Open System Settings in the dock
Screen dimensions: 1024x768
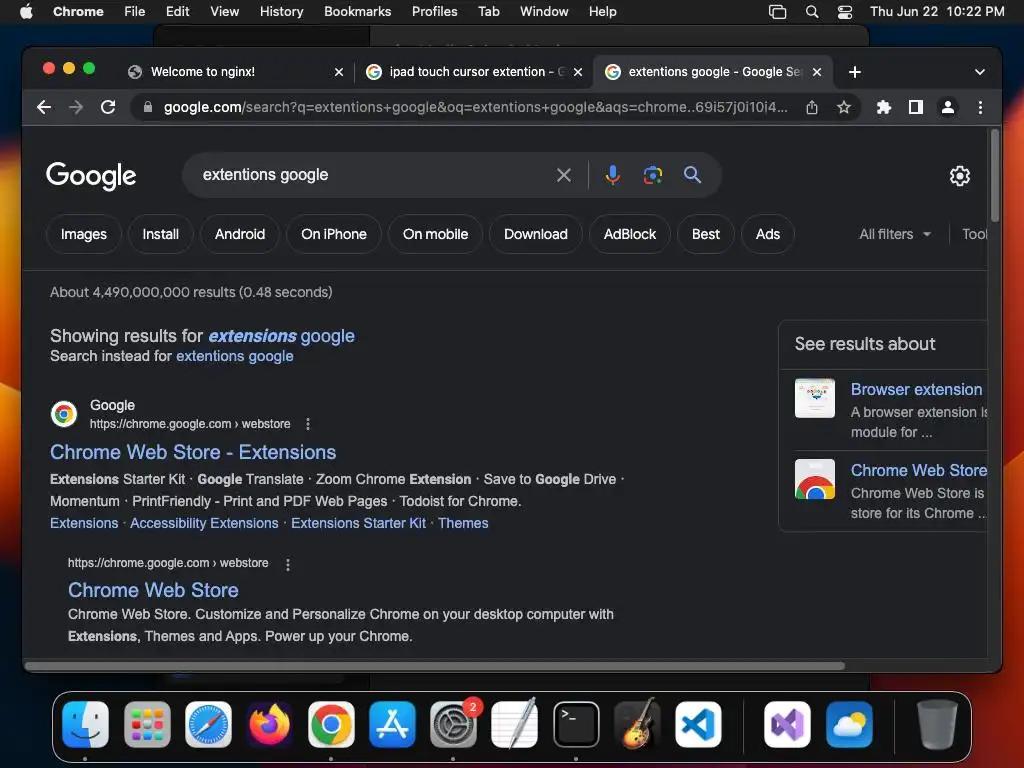pyautogui.click(x=453, y=724)
